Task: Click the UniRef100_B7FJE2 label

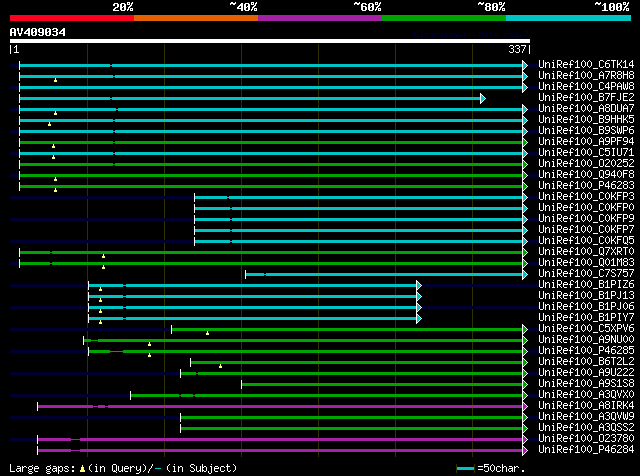Action: [x=586, y=98]
